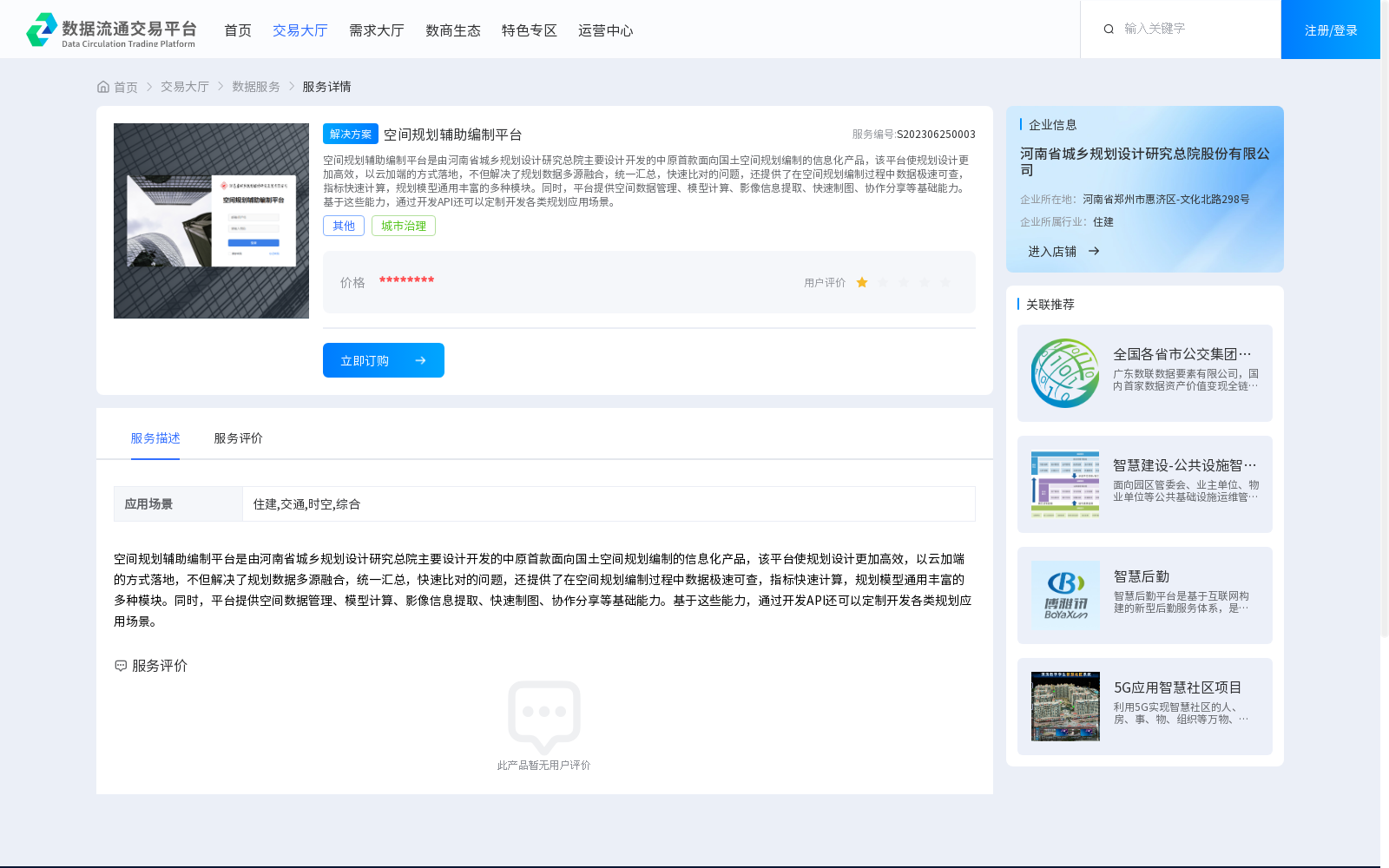Click the 关联推荐 heading
The height and width of the screenshot is (868, 1389).
[1050, 305]
